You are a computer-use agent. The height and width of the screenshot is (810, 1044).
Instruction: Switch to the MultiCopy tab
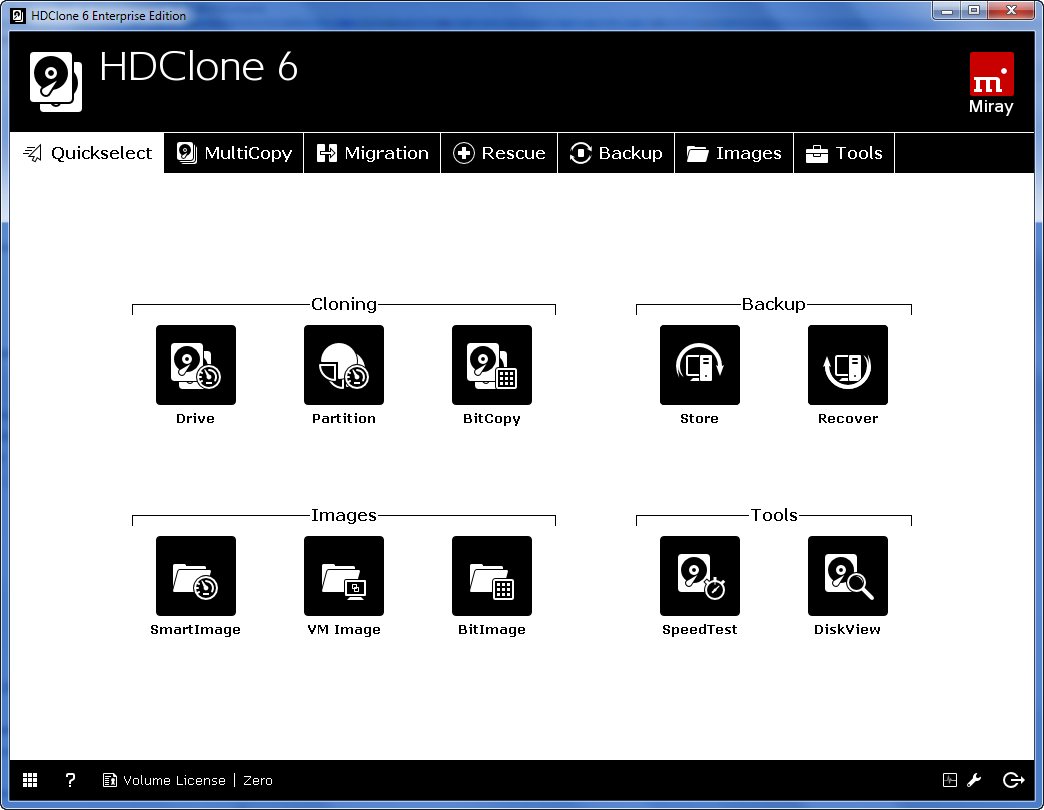click(x=234, y=153)
